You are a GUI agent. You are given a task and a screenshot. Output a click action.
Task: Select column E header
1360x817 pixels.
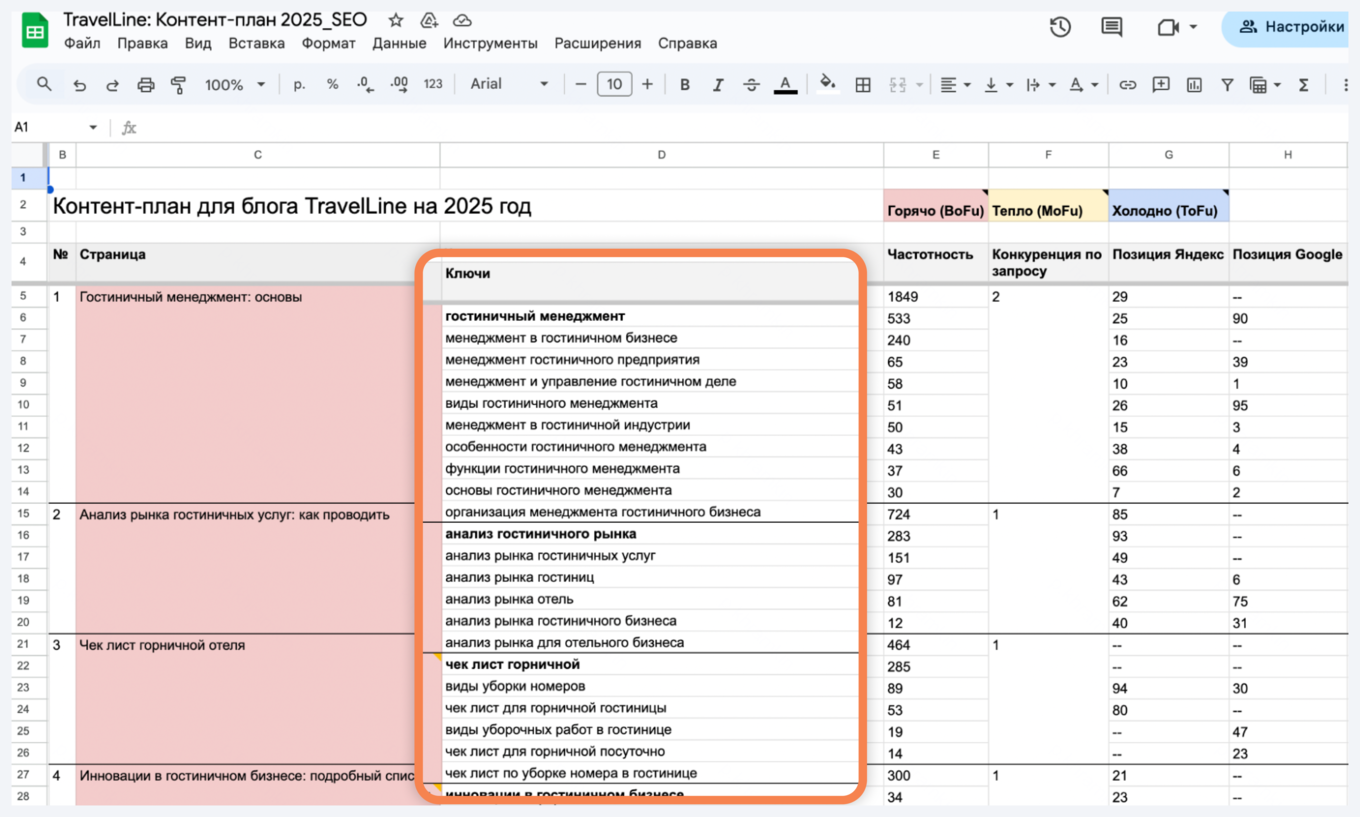[935, 155]
